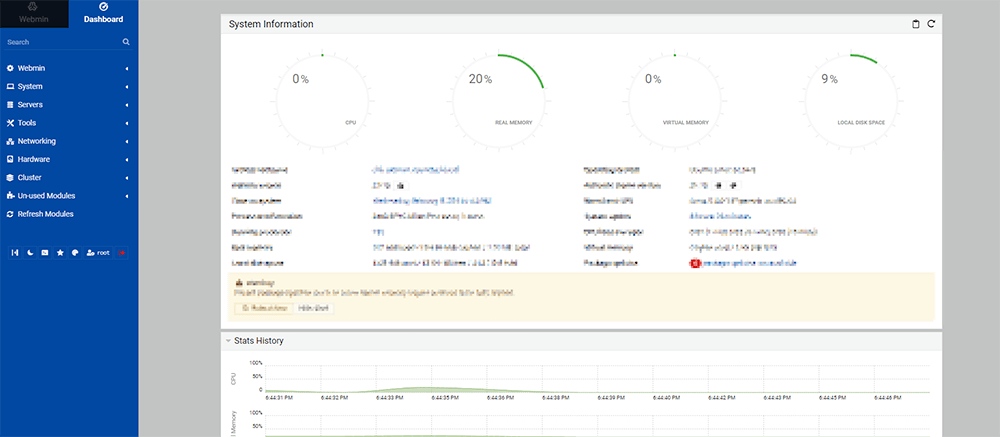
Task: Click the icon beside Webmin version number
Action: coord(401,186)
